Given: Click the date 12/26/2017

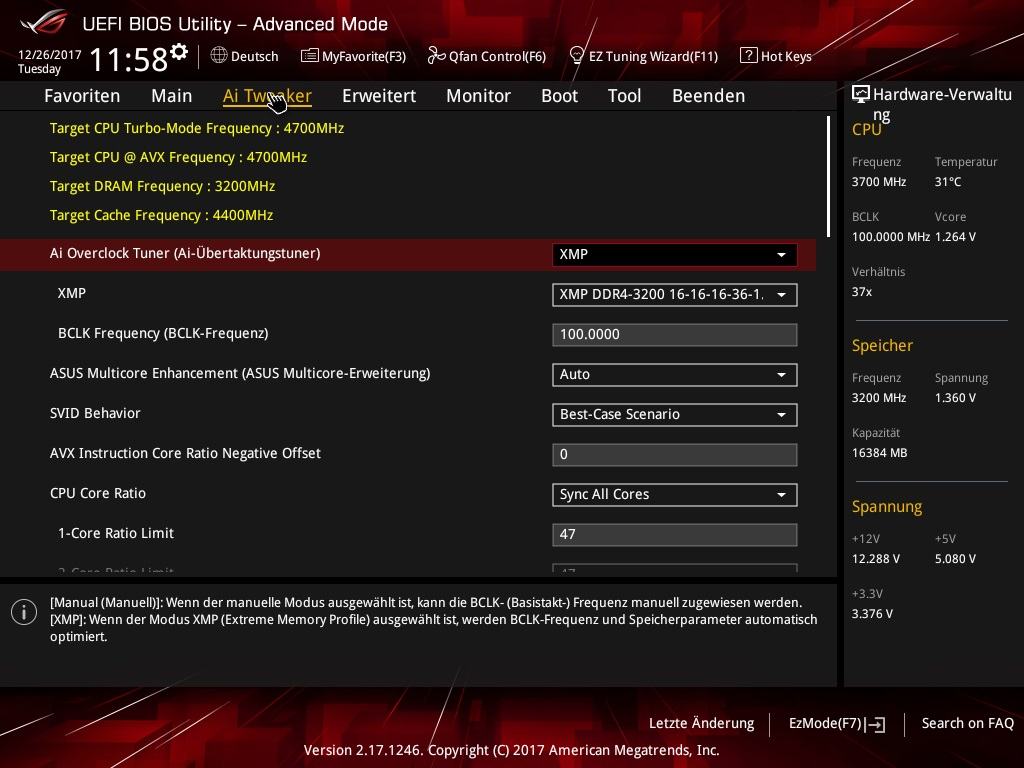Looking at the screenshot, I should (50, 55).
